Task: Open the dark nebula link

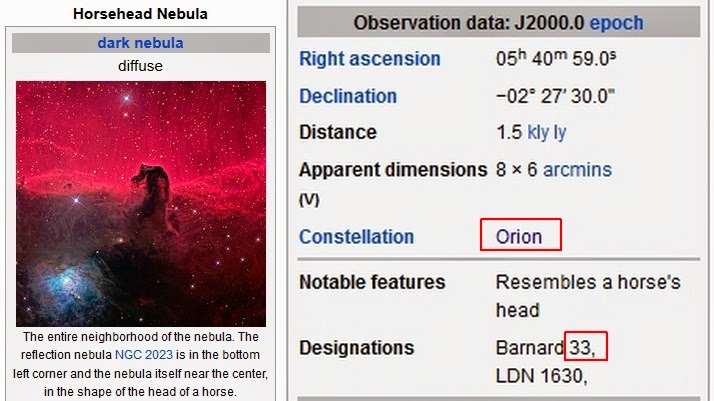Action: (x=140, y=43)
